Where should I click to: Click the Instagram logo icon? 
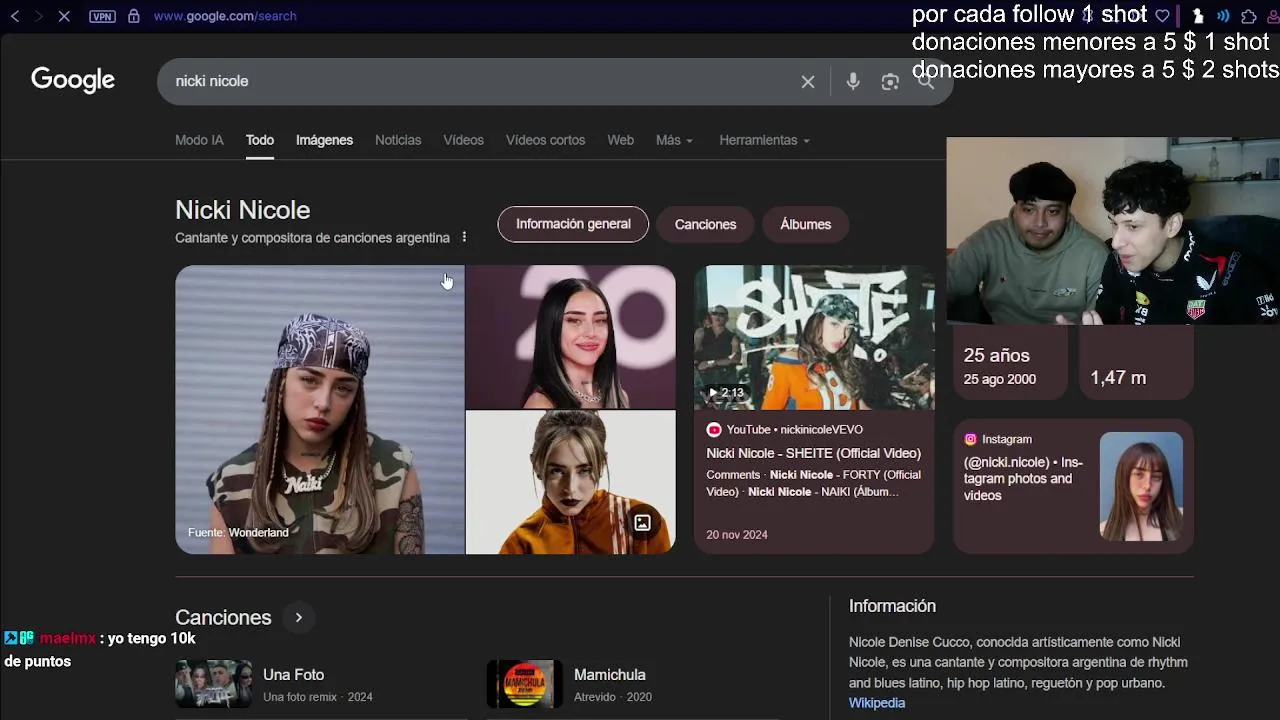(970, 439)
